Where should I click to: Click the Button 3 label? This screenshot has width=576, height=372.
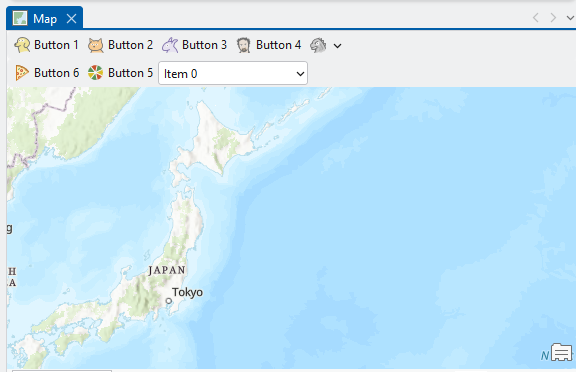[205, 45]
